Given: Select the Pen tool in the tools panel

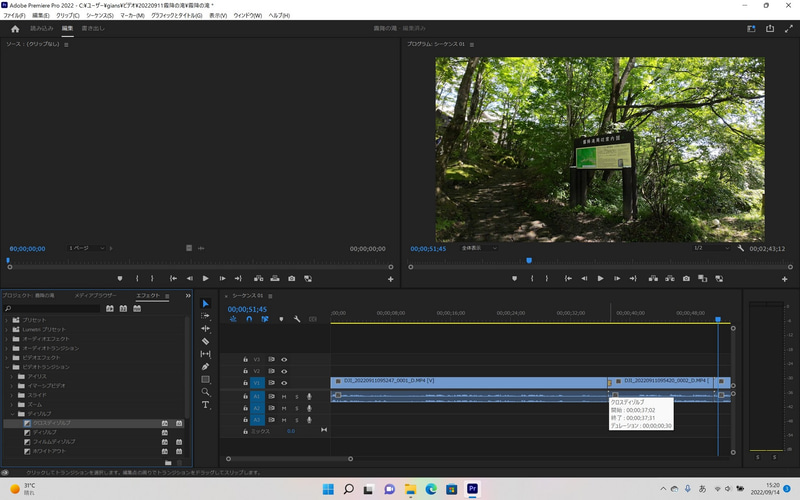Looking at the screenshot, I should 206,367.
